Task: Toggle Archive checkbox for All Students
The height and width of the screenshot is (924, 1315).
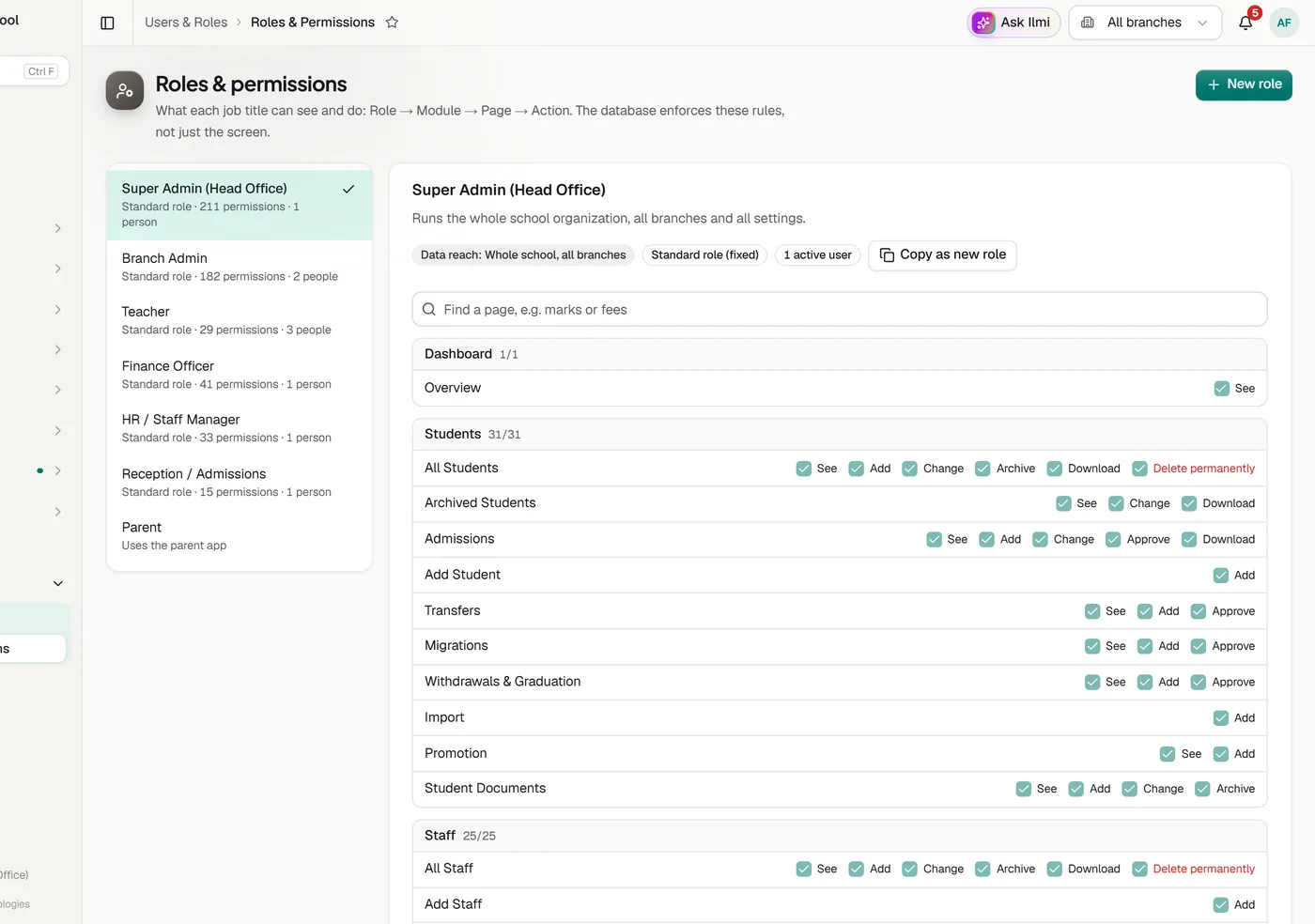Action: pos(982,469)
